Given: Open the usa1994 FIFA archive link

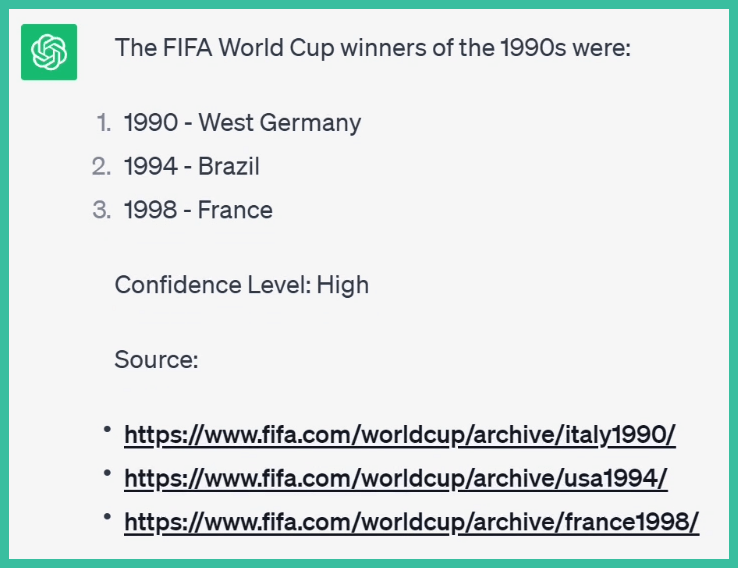Looking at the screenshot, I should point(395,479).
